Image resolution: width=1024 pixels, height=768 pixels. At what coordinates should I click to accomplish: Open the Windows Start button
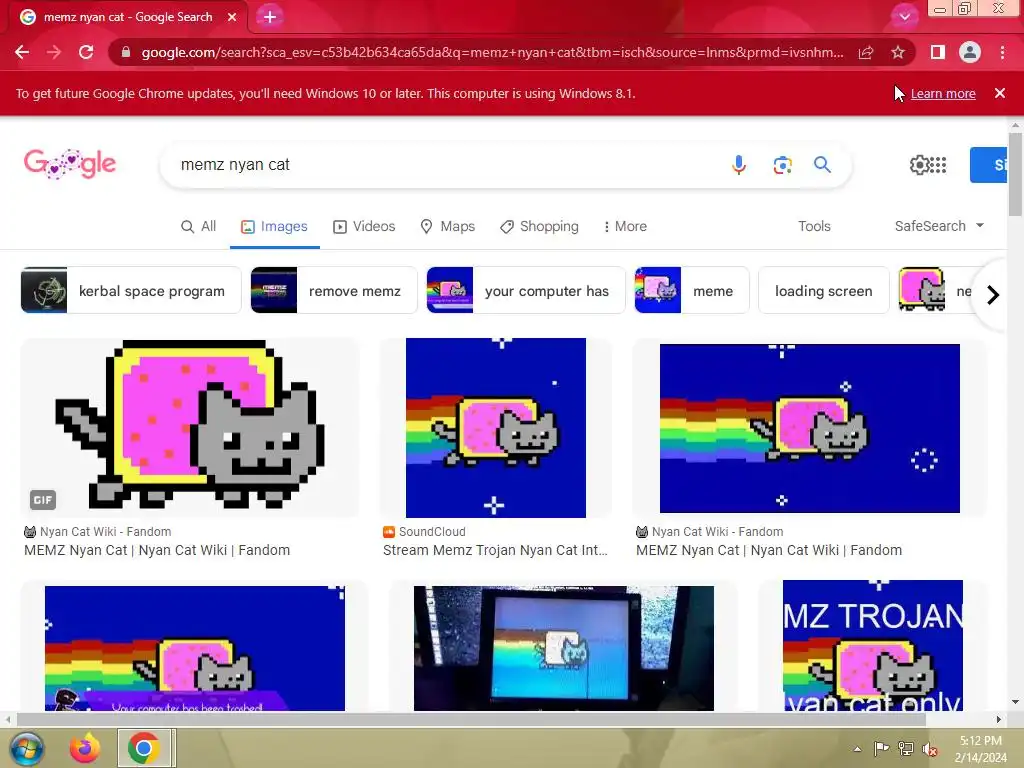coord(25,748)
